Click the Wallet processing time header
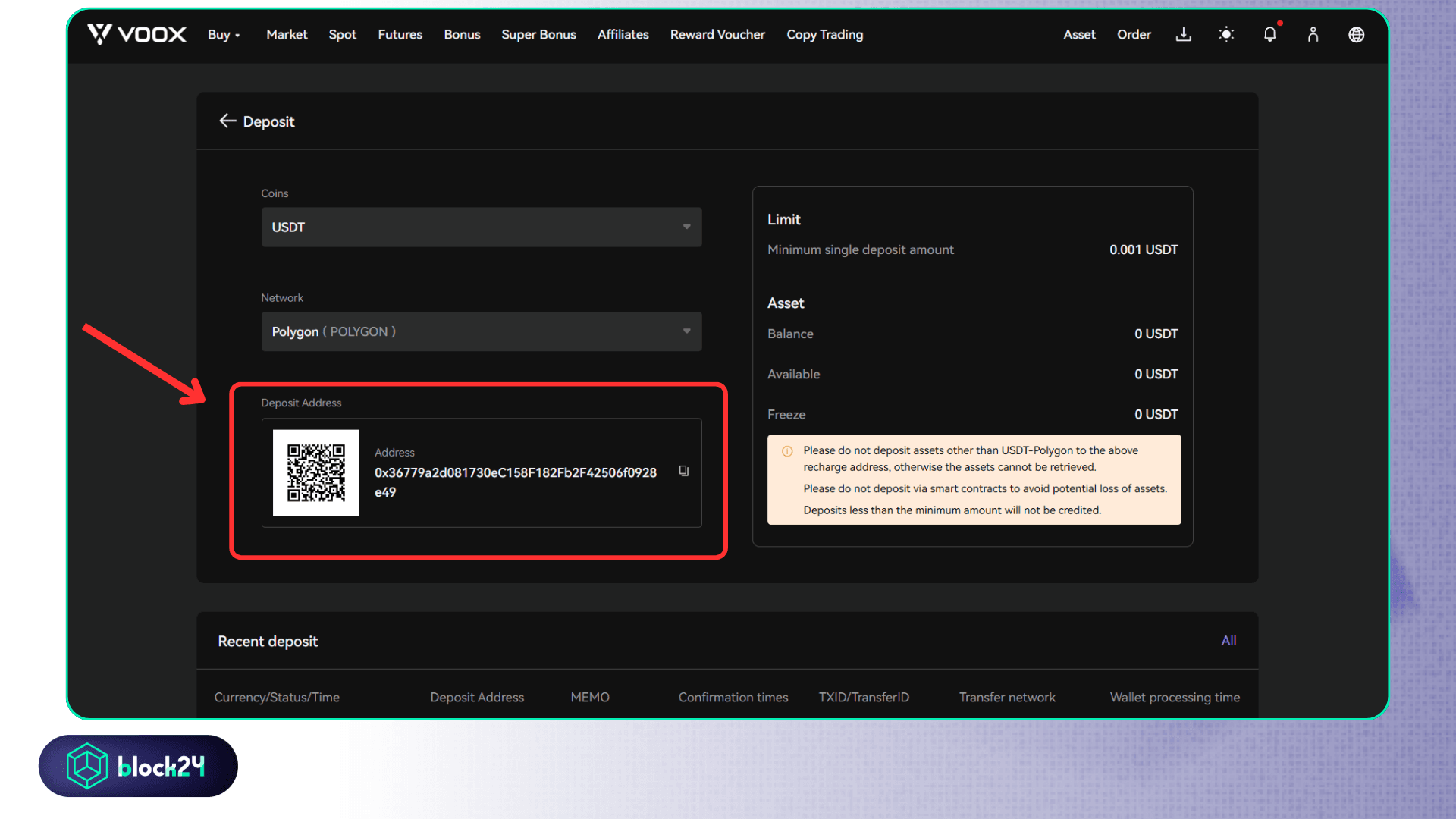Image resolution: width=1456 pixels, height=819 pixels. tap(1175, 697)
